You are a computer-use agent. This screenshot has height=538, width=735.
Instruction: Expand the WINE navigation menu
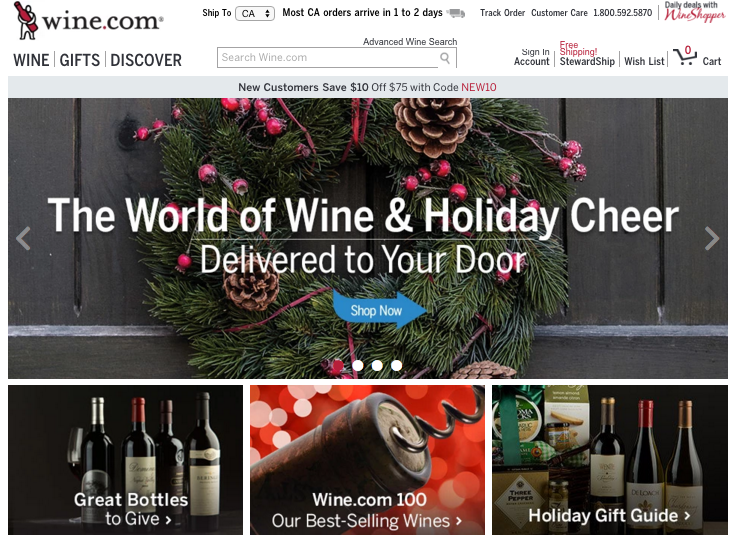[x=31, y=60]
